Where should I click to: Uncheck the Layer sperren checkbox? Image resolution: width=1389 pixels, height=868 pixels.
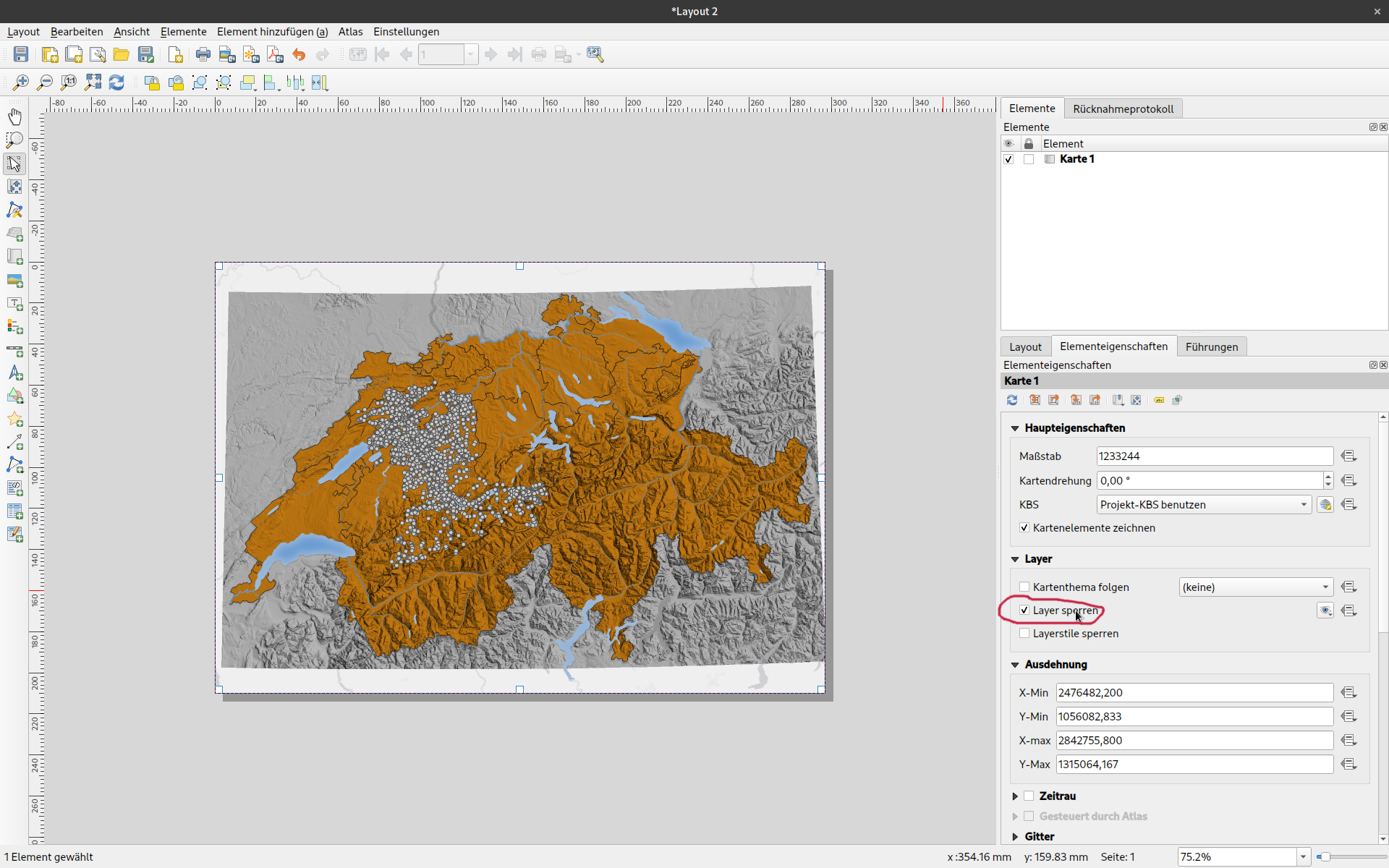(x=1024, y=610)
